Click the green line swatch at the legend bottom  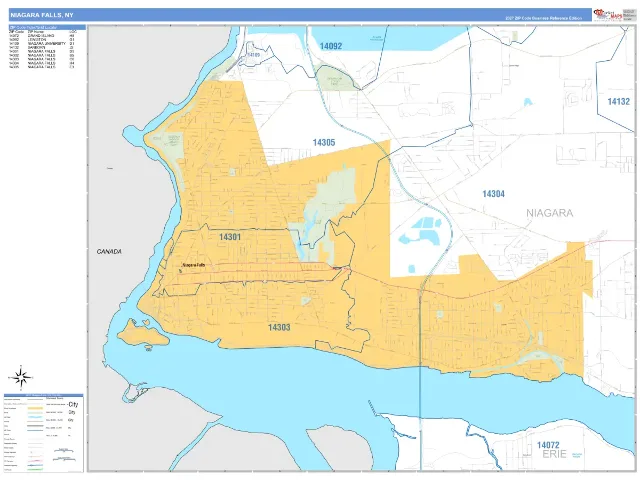point(35,469)
